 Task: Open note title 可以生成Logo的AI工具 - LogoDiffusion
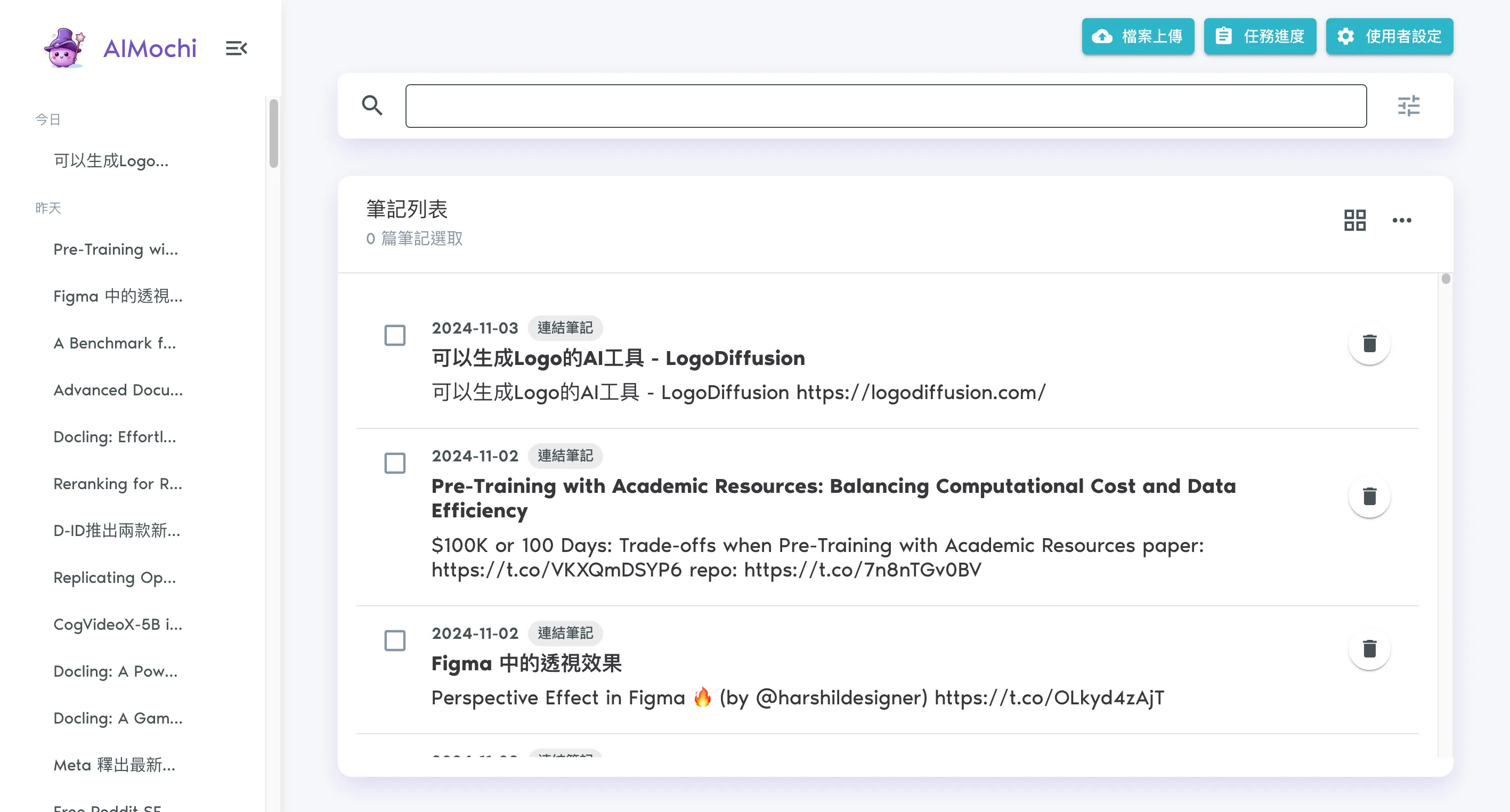618,358
